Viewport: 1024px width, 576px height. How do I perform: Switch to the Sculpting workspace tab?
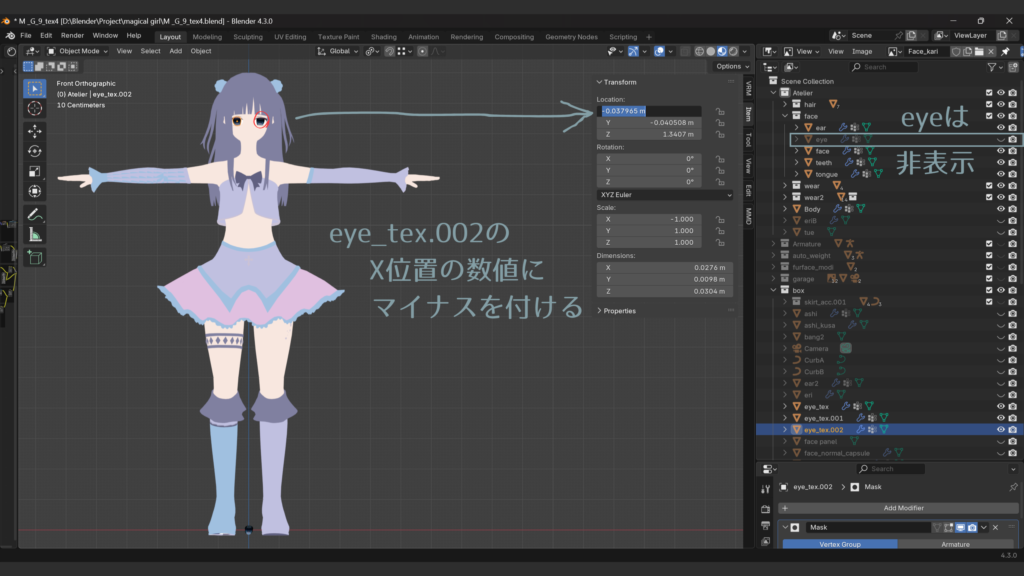tap(247, 37)
